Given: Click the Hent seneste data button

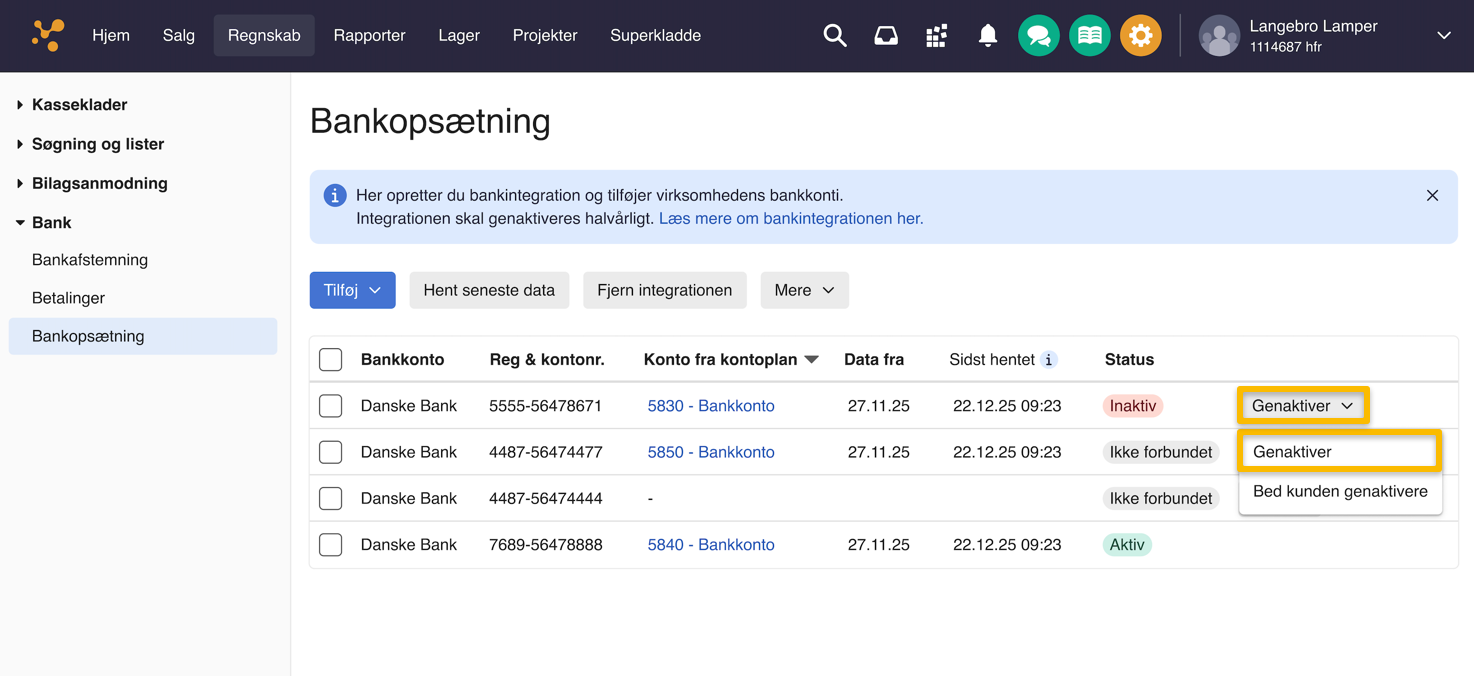Looking at the screenshot, I should pyautogui.click(x=489, y=290).
